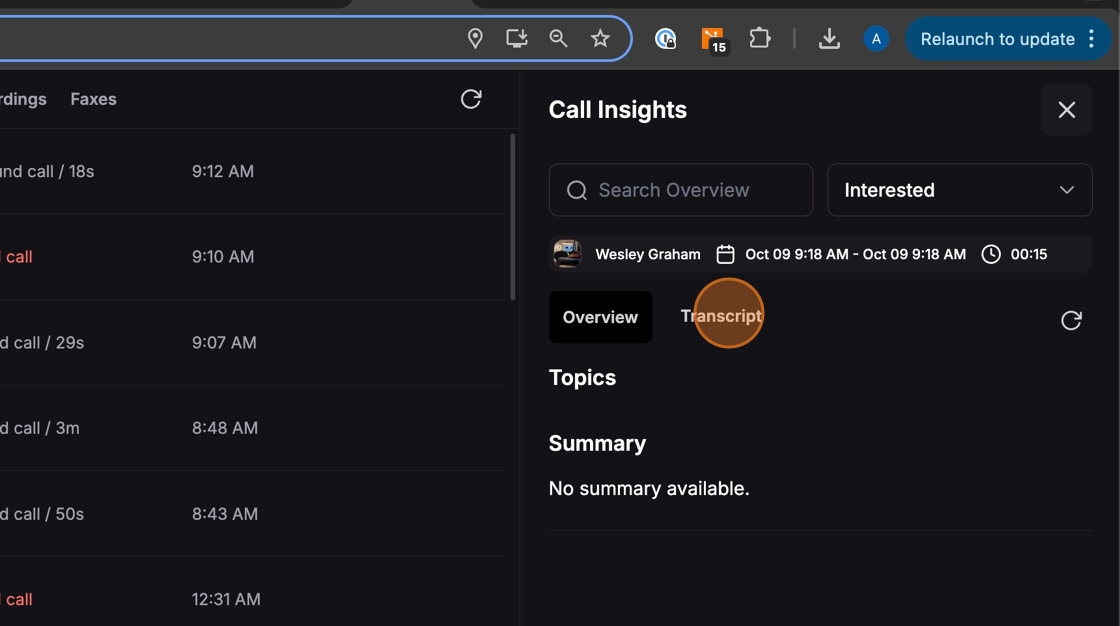
Task: Click the location pin icon in address bar
Action: [x=475, y=39]
